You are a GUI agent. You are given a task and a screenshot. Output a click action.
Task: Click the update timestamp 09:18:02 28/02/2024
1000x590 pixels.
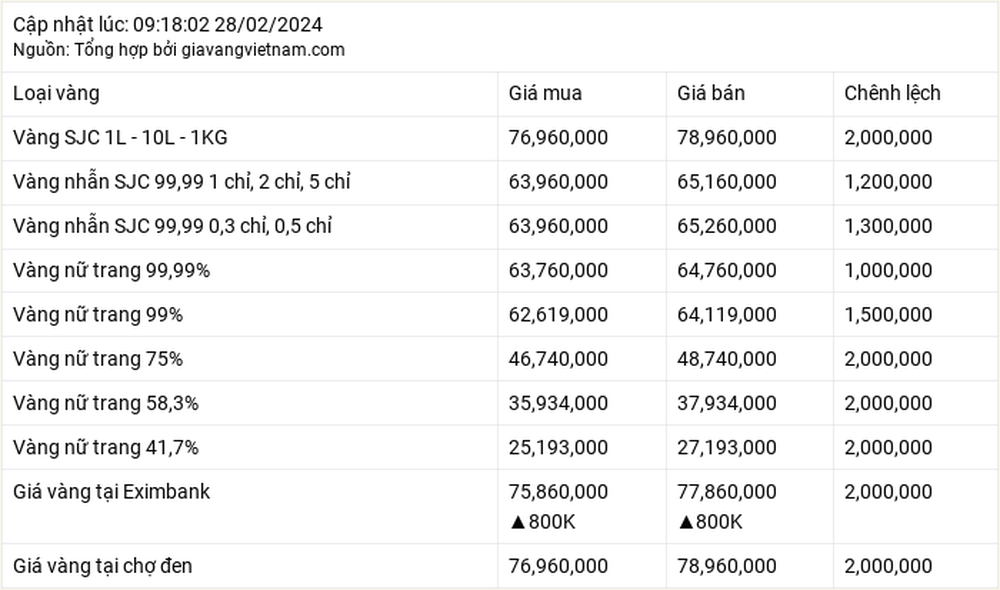tap(228, 25)
